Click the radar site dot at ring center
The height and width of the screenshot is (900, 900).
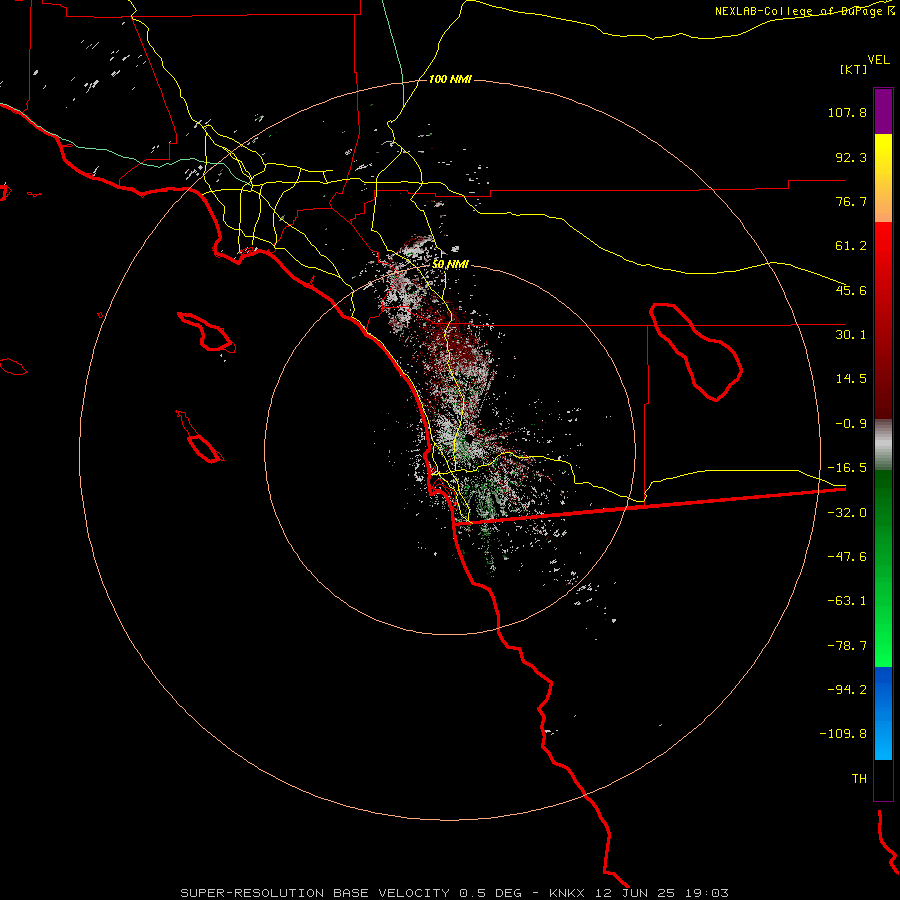[469, 438]
